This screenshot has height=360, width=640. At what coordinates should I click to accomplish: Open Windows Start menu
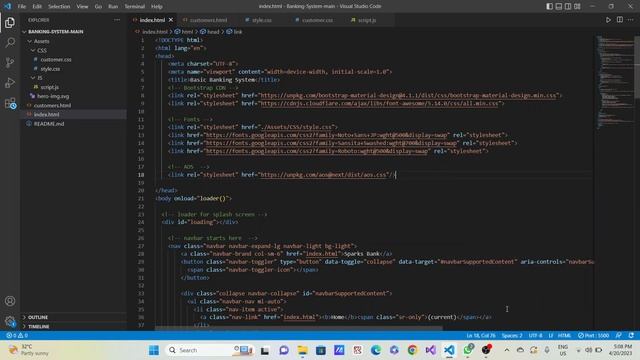coord(154,350)
